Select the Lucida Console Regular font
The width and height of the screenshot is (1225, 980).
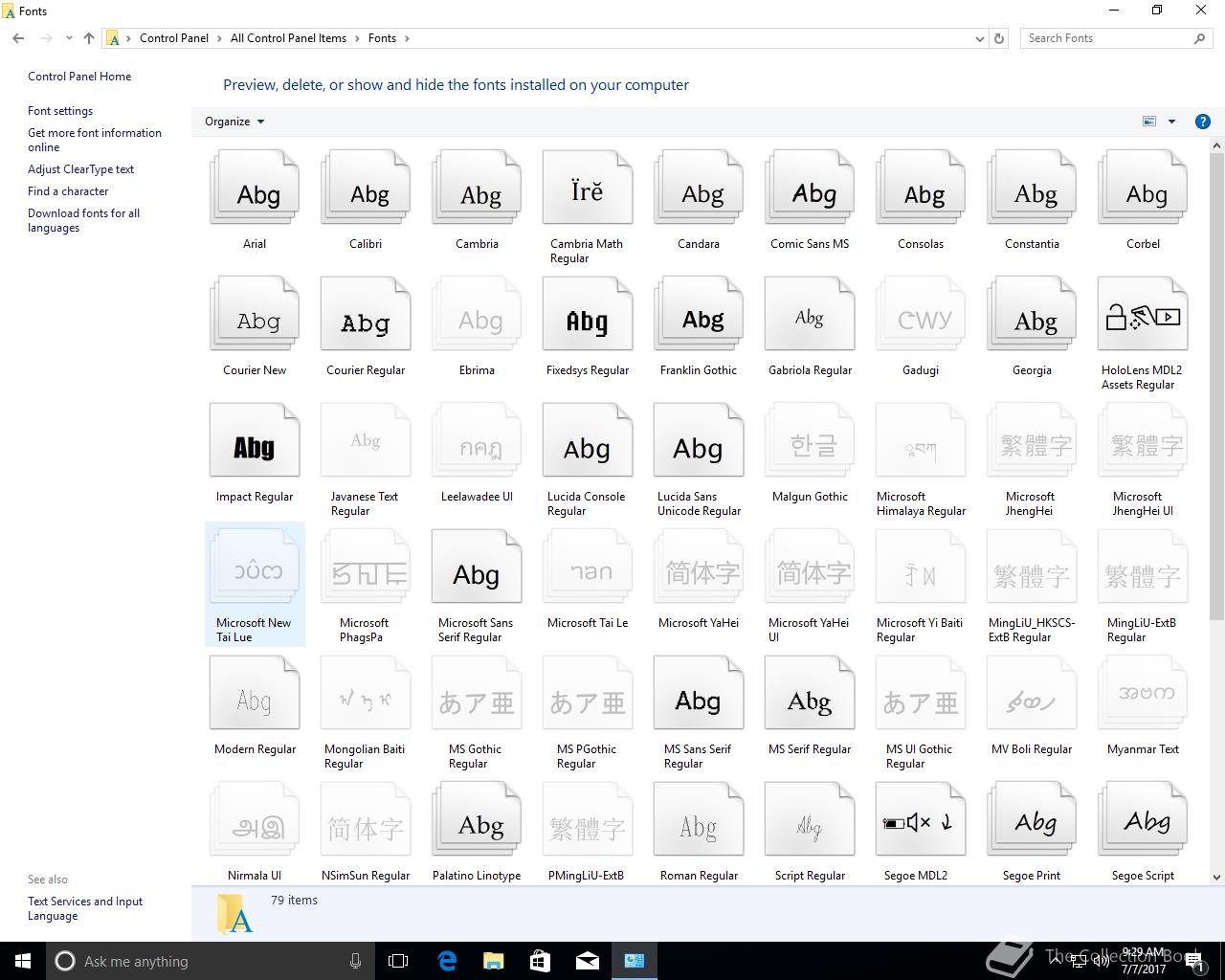pyautogui.click(x=588, y=458)
